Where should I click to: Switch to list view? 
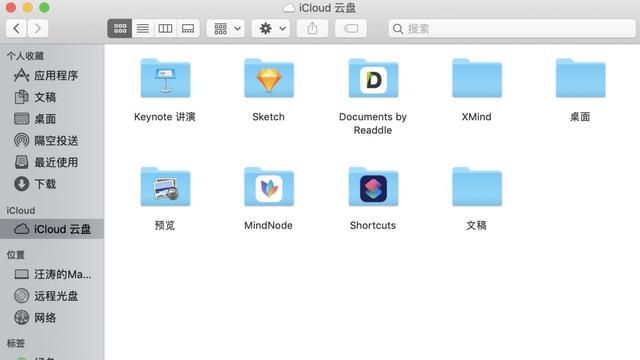pyautogui.click(x=143, y=29)
